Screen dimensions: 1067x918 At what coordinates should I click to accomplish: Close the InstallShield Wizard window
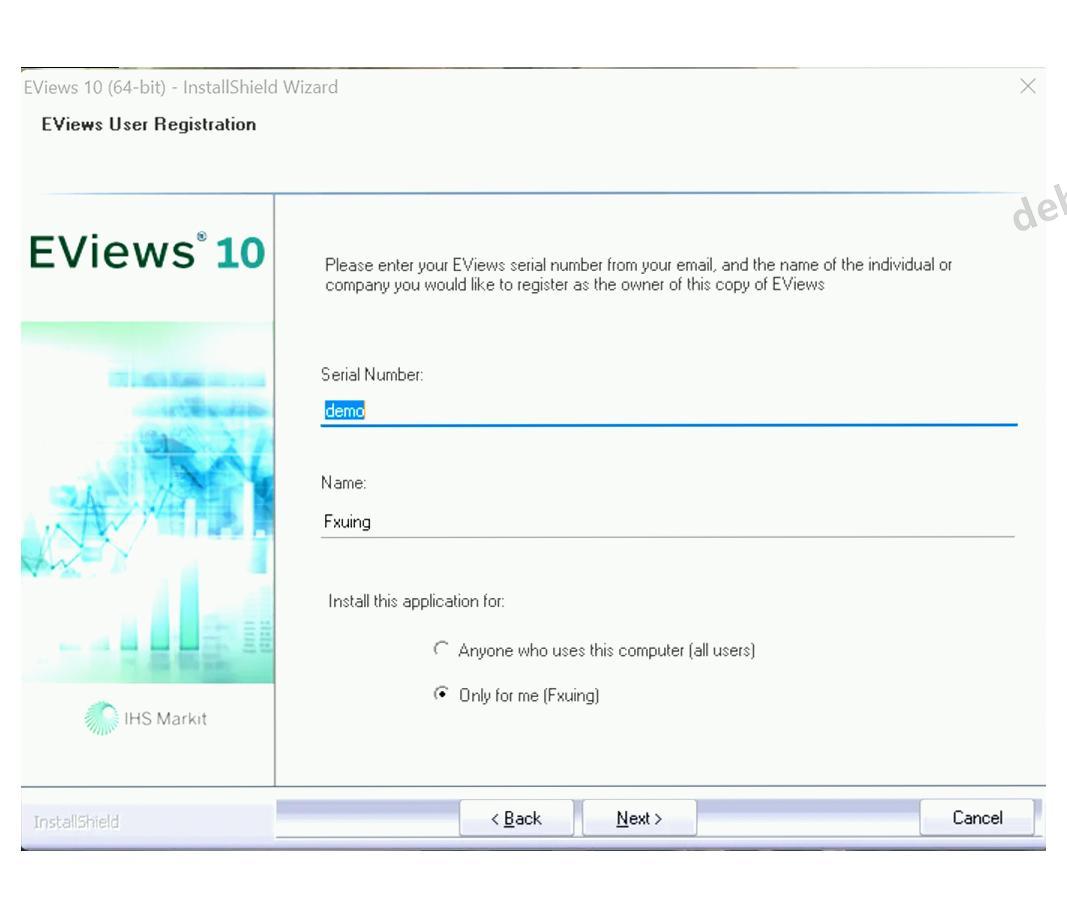[x=1028, y=86]
